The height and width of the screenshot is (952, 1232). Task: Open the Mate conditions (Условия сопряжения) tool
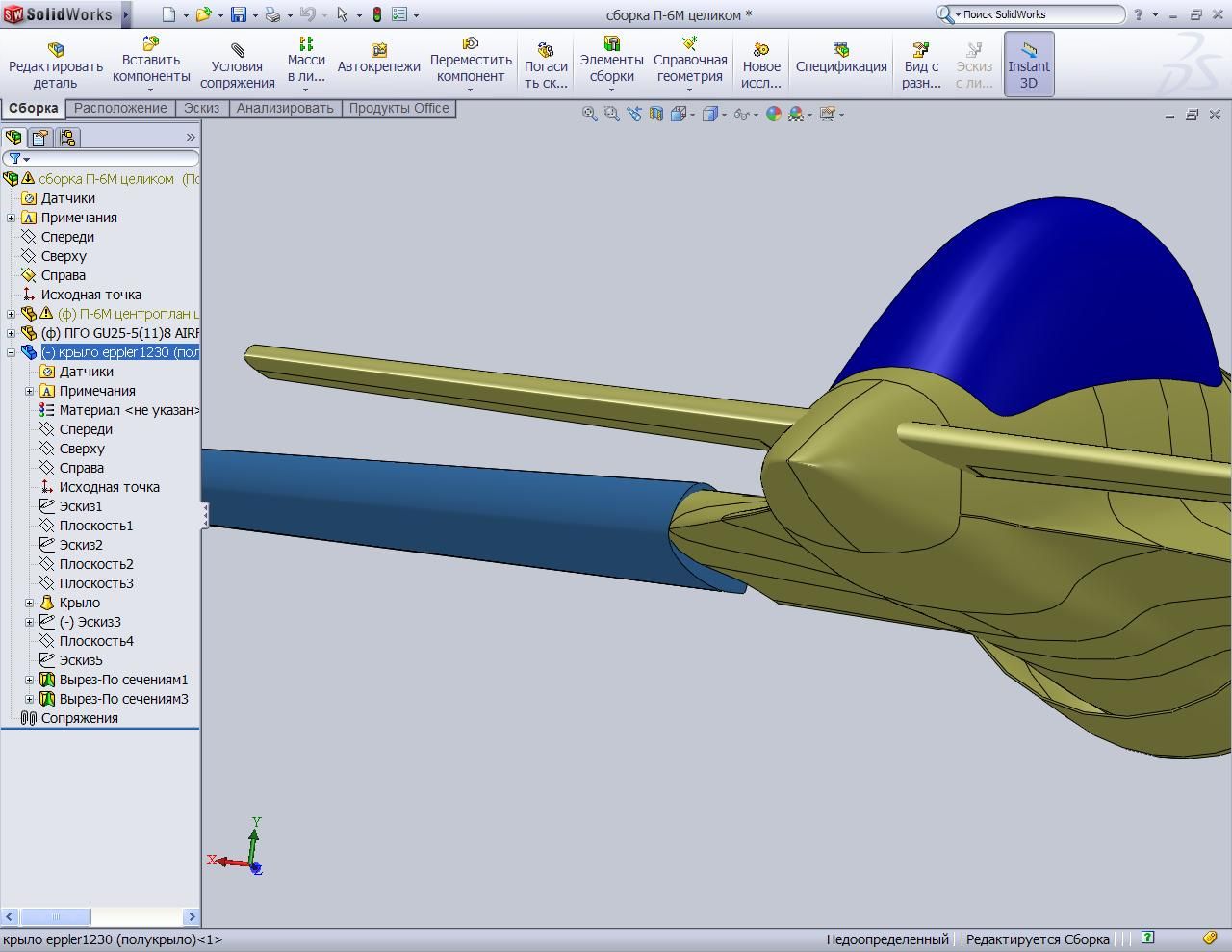[237, 49]
